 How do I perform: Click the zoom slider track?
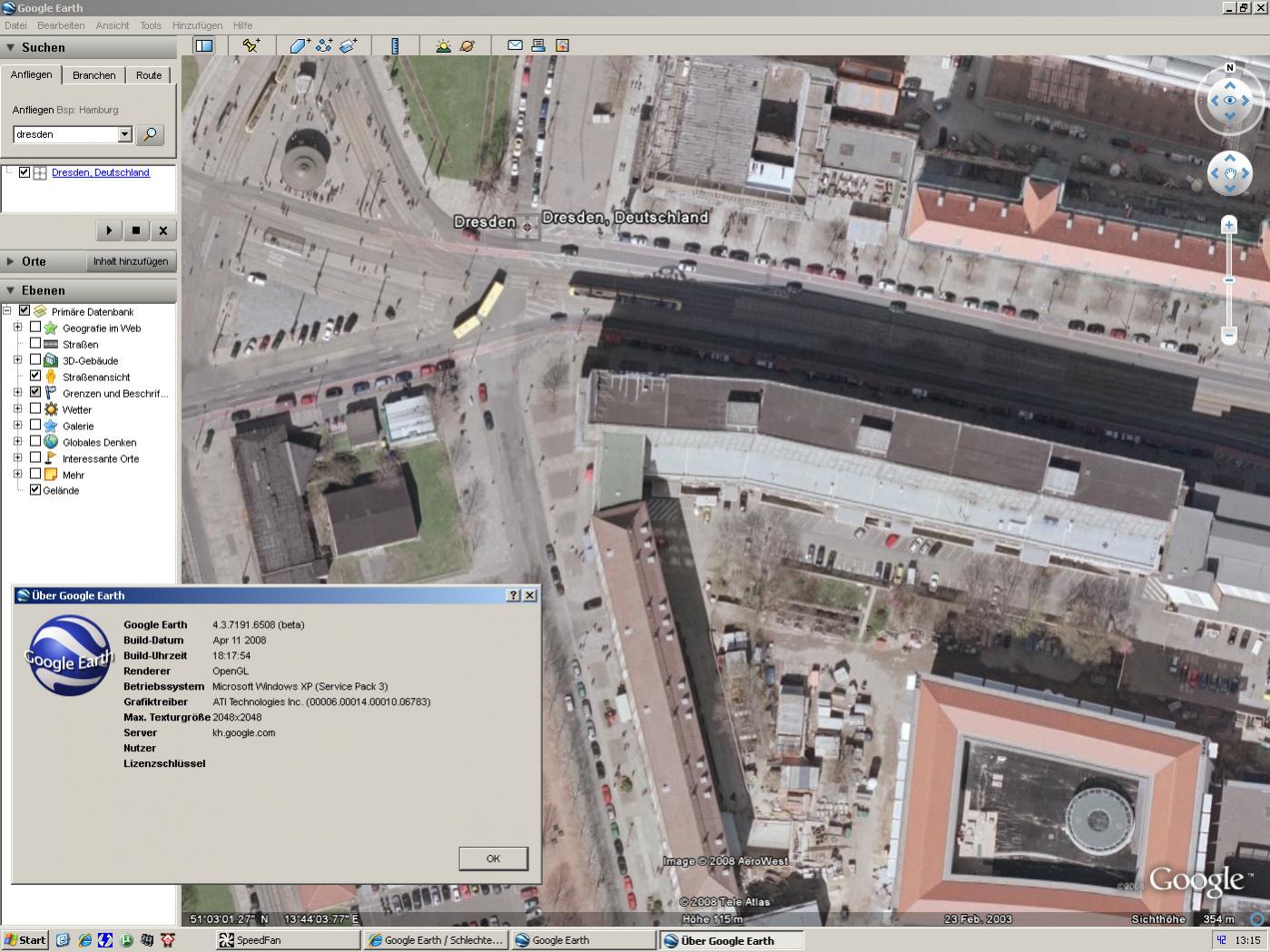[x=1229, y=280]
